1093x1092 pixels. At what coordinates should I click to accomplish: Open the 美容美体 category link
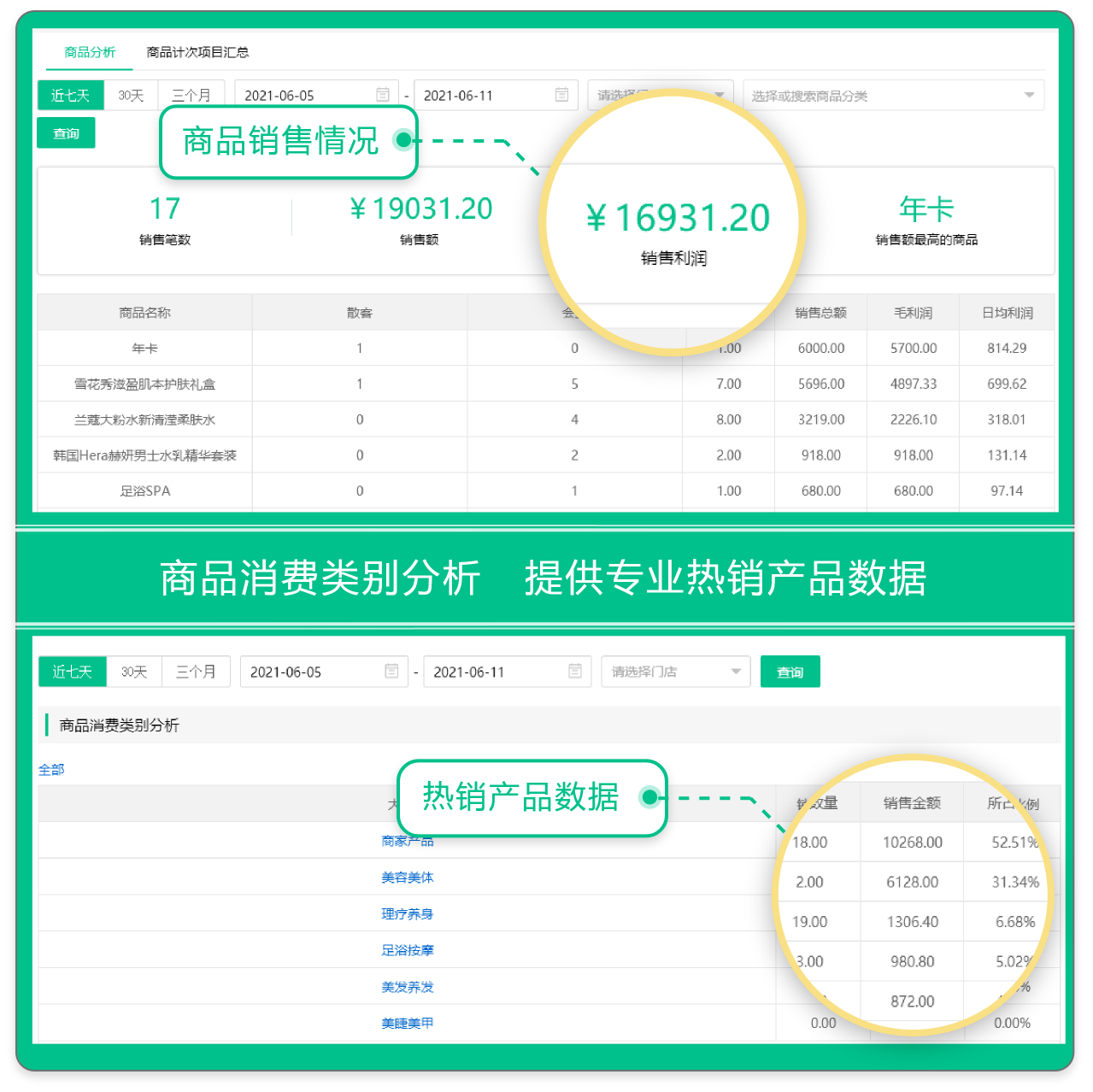tap(408, 878)
